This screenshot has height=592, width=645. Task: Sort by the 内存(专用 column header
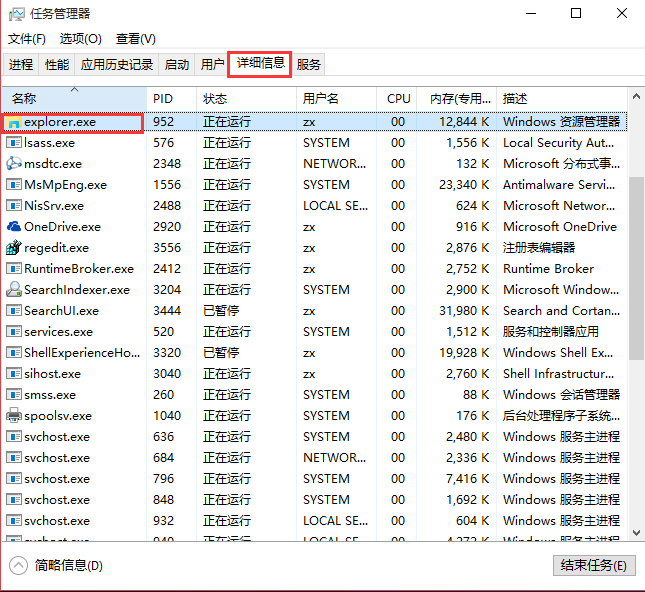[457, 99]
